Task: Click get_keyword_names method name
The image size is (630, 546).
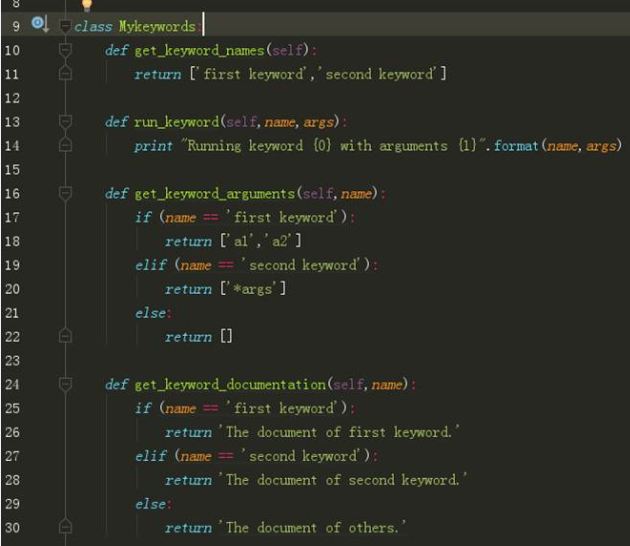Action: pyautogui.click(x=199, y=51)
